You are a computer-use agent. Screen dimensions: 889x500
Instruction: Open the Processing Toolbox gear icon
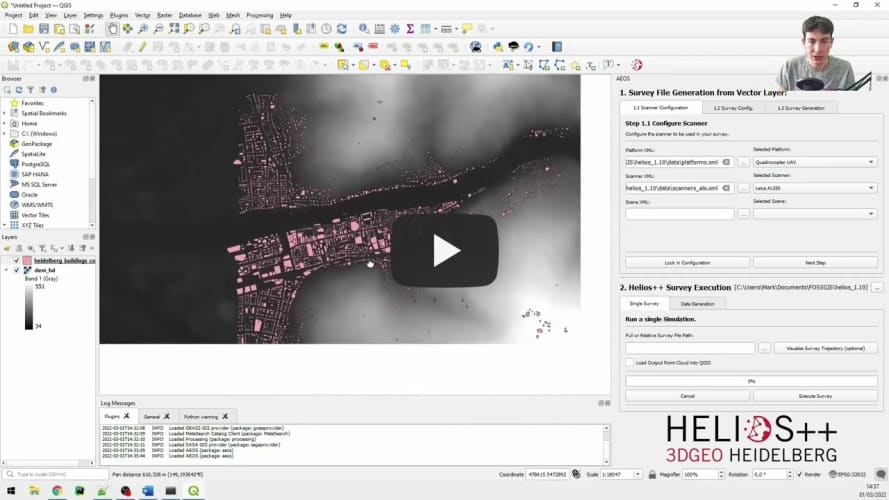coord(395,29)
